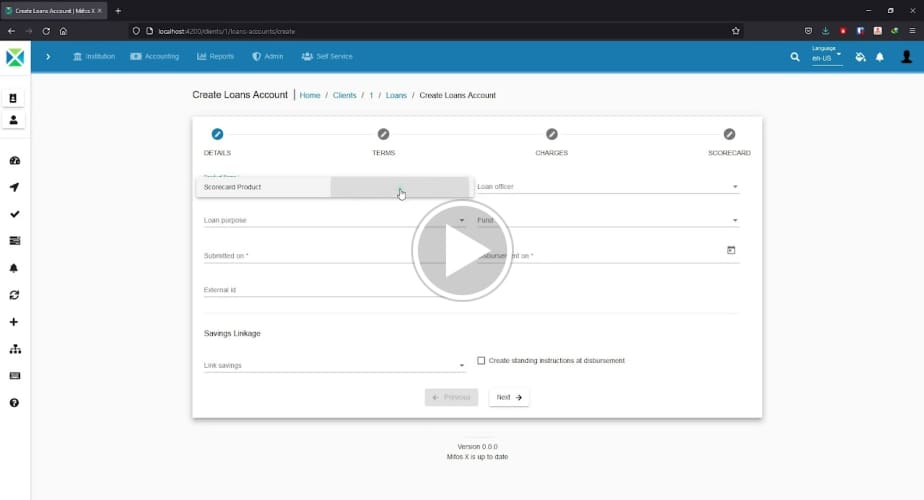Bookmark page with the star icon
The image size is (924, 500).
coord(735,31)
